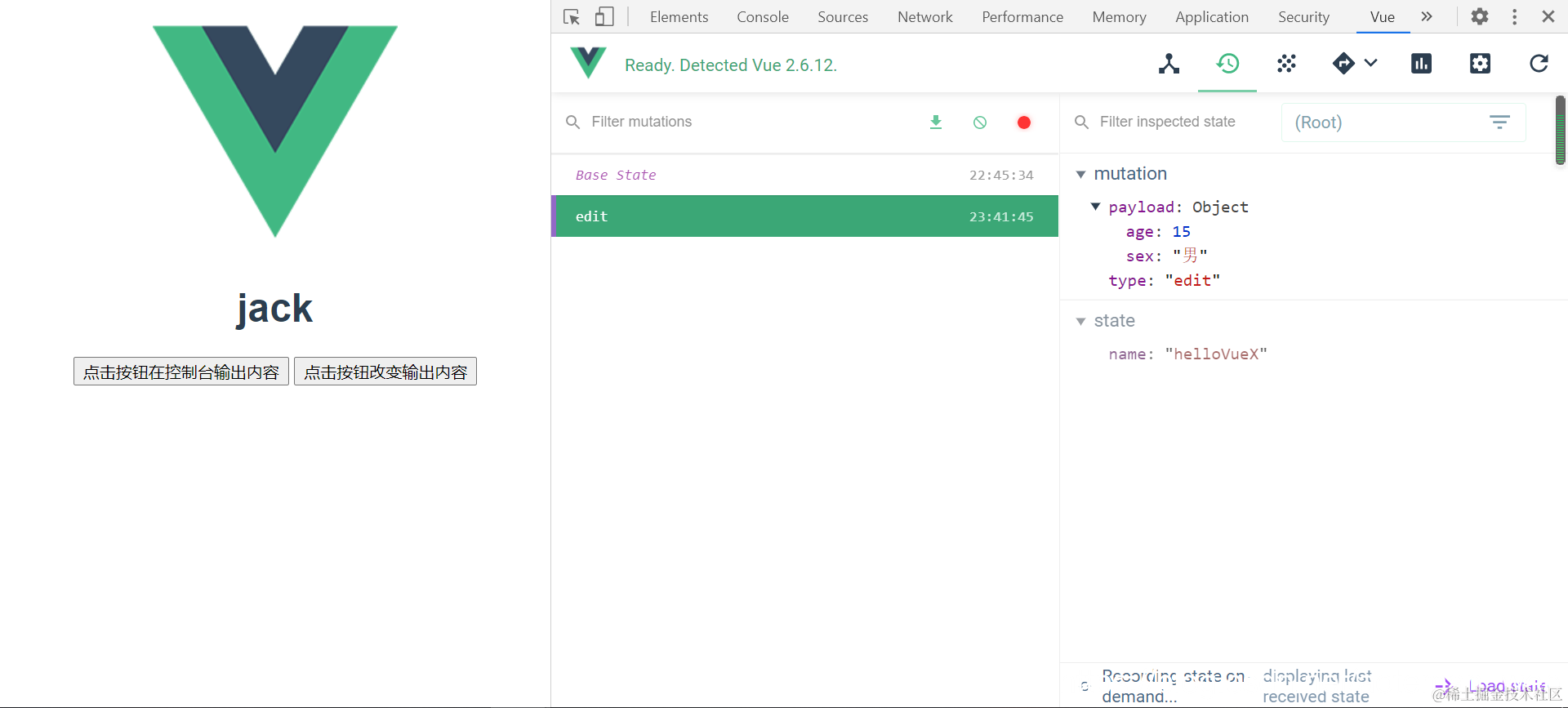1568x708 pixels.
Task: Open Vue devtools settings icon
Action: (x=1480, y=64)
